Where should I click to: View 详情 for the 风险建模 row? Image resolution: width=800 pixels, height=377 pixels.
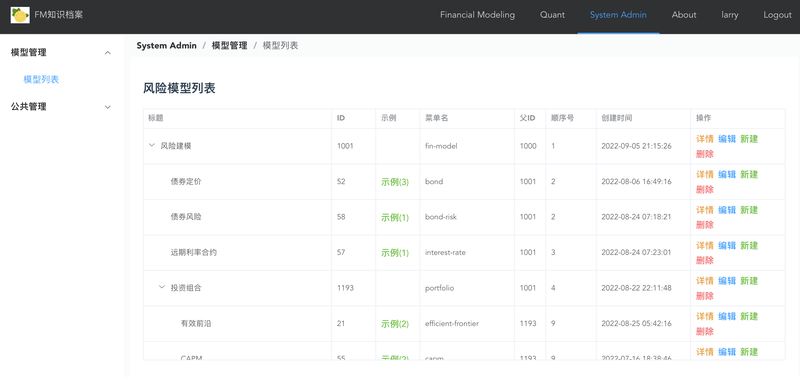pos(705,139)
